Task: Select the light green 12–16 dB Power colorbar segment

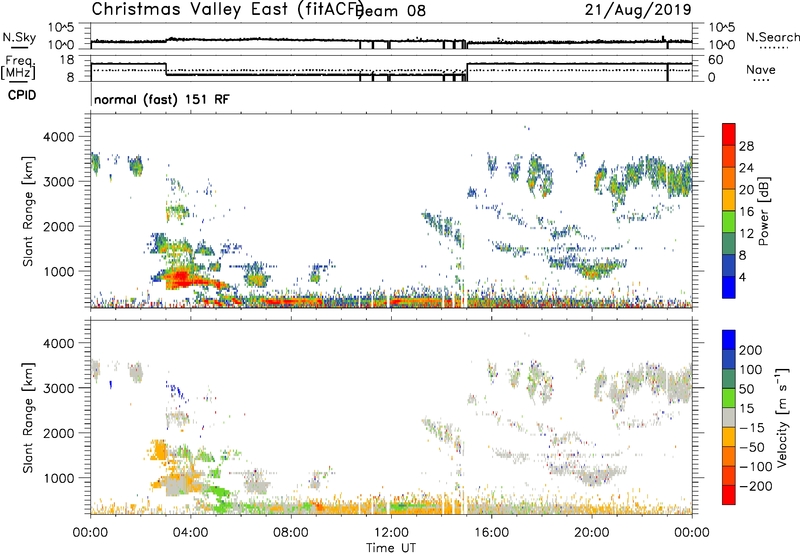Action: 729,222
